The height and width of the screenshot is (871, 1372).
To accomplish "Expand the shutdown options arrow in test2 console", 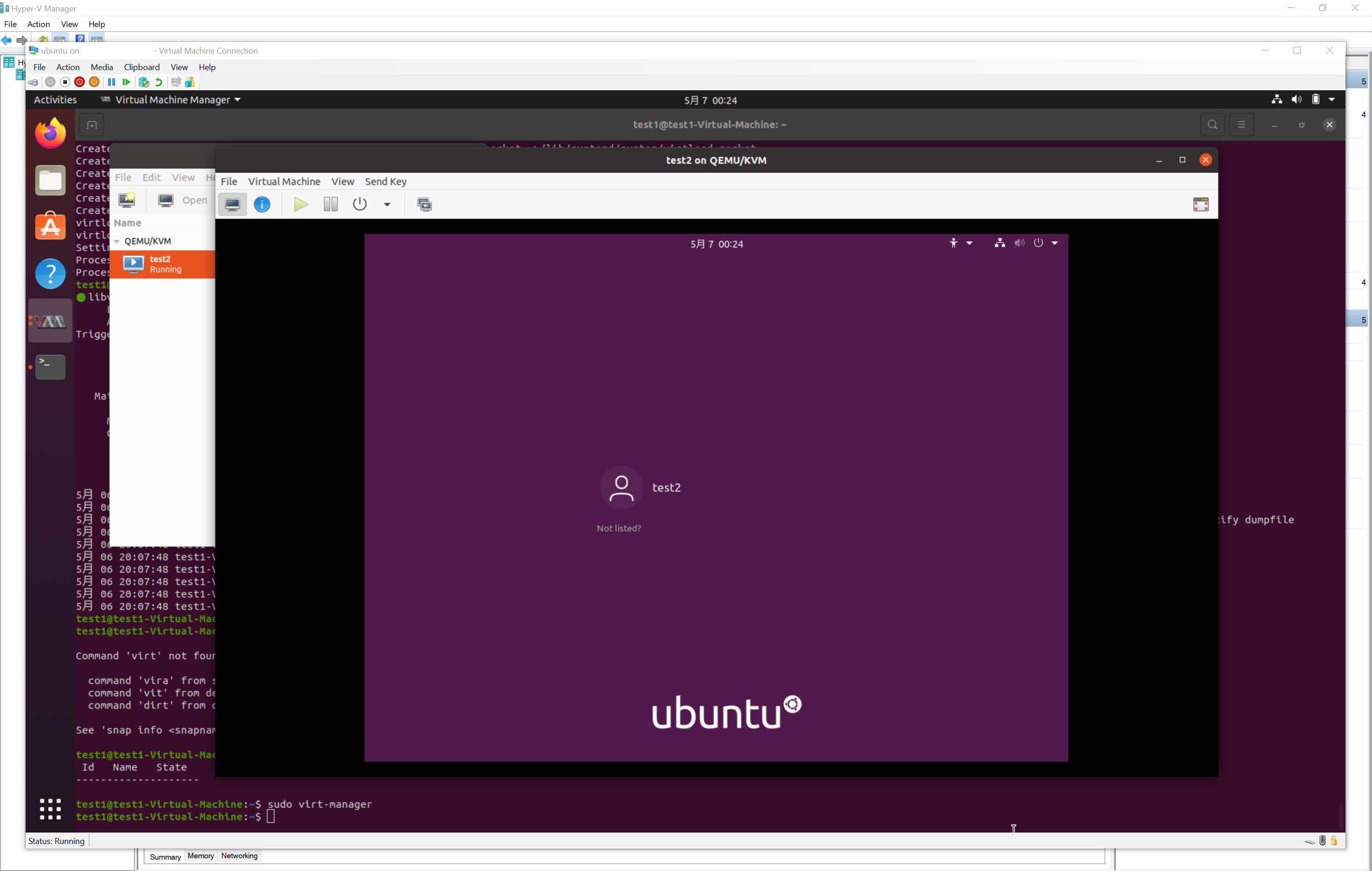I will coord(387,204).
